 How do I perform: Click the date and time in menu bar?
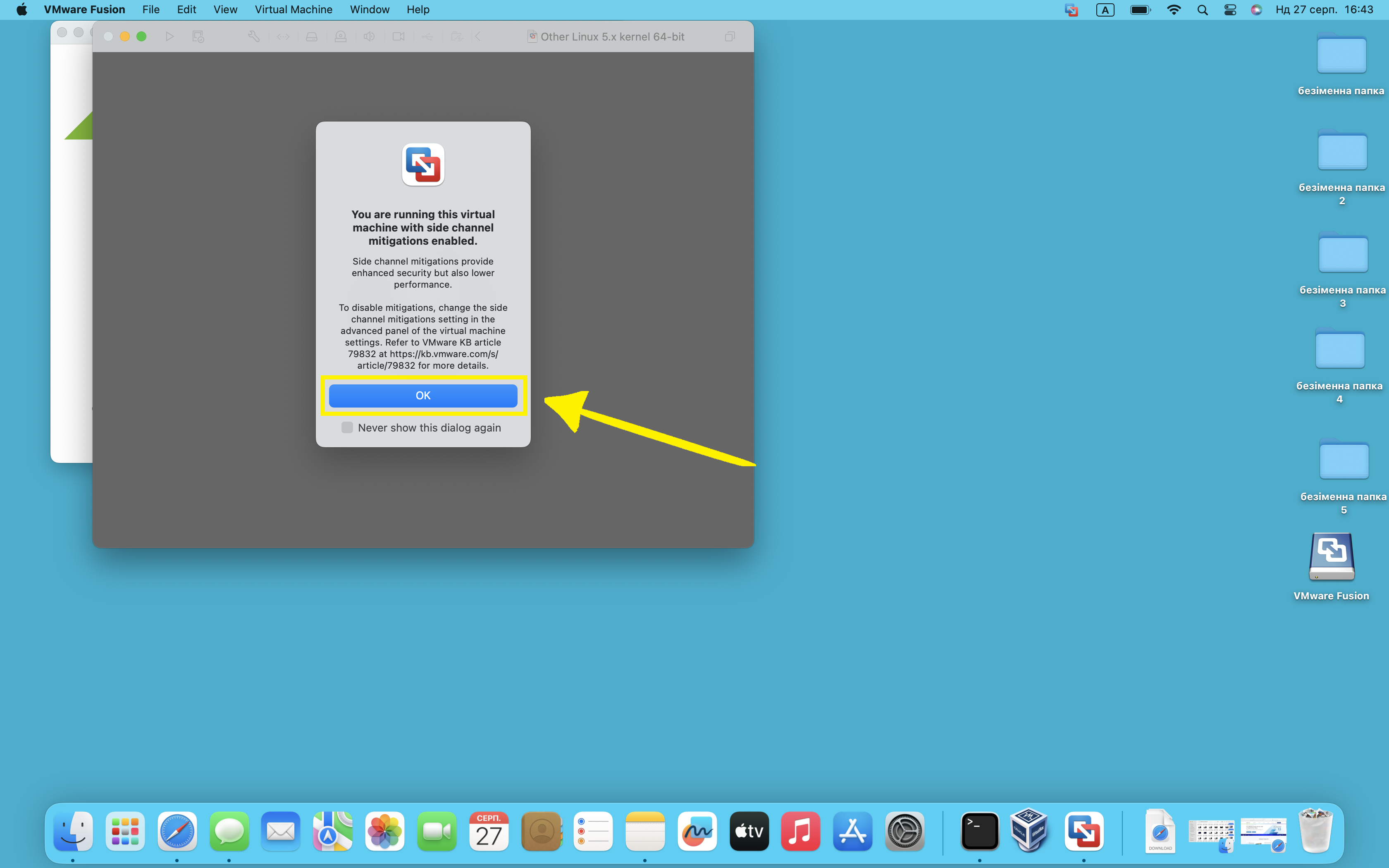[1324, 10]
